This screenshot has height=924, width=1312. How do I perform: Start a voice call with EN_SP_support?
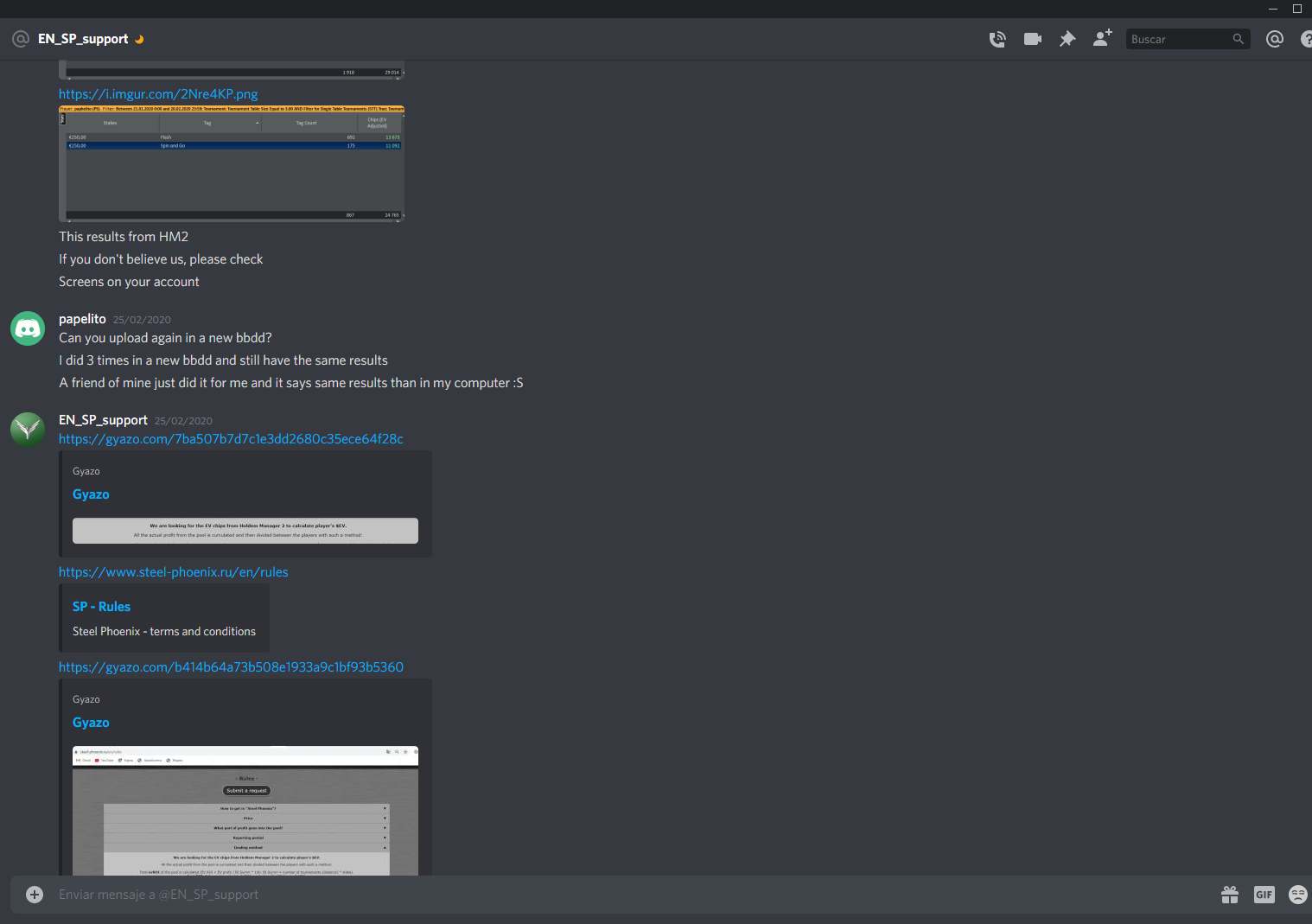click(997, 39)
